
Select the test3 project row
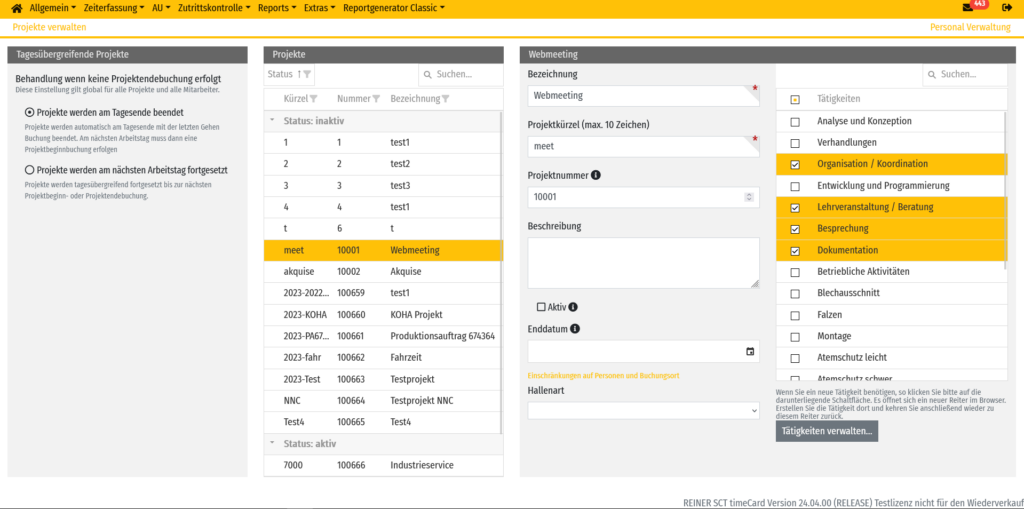[x=383, y=186]
